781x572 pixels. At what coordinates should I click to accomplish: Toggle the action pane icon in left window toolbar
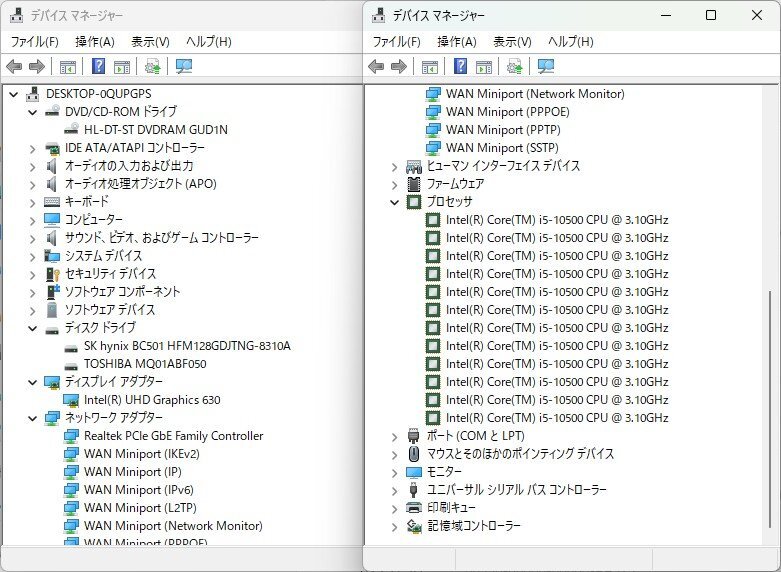[x=122, y=66]
